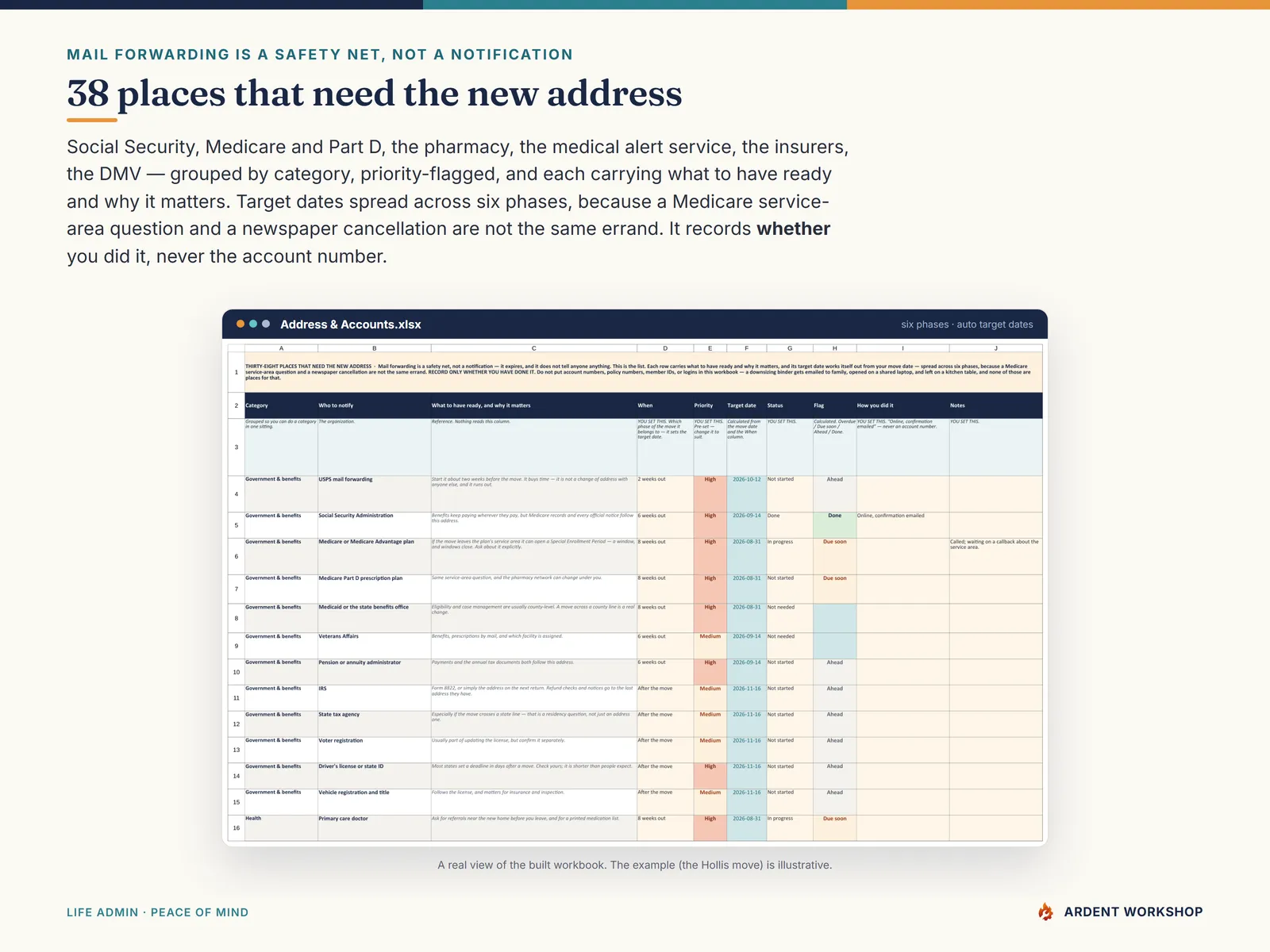Select 'Pension or annuity administrator' cell
Image resolution: width=1270 pixels, height=952 pixels.
375,672
